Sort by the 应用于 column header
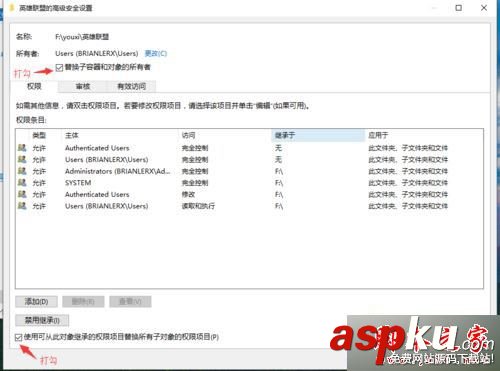Image resolution: width=500 pixels, height=371 pixels. pos(423,135)
